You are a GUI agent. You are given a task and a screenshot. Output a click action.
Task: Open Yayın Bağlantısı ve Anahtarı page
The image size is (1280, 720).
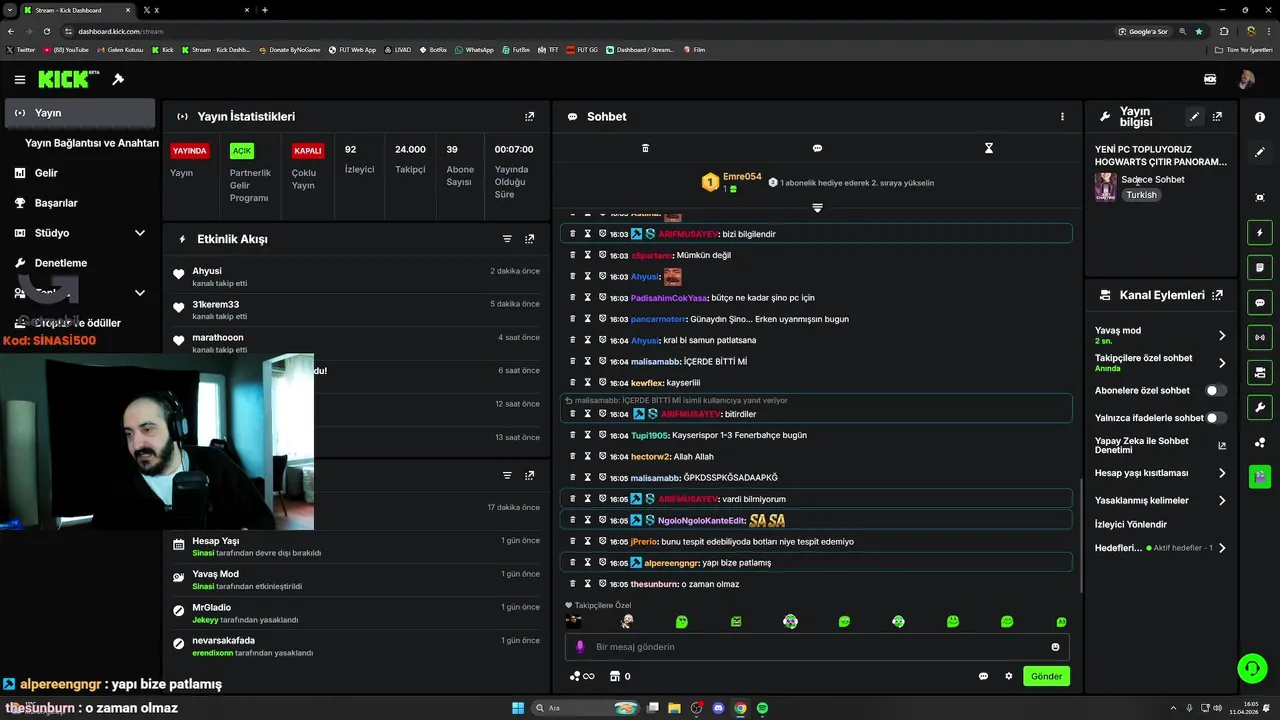coord(92,143)
